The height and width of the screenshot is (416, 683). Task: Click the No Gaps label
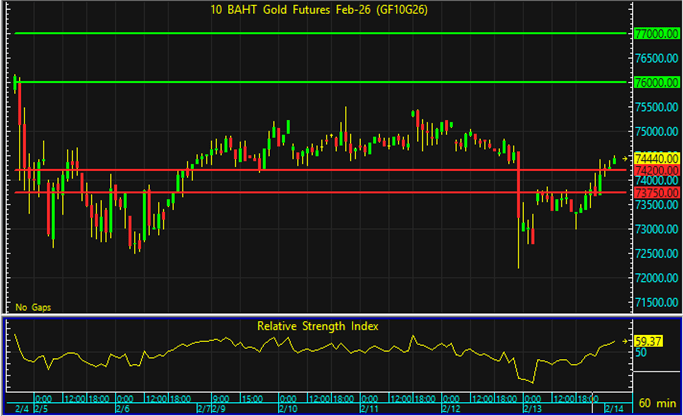point(30,306)
